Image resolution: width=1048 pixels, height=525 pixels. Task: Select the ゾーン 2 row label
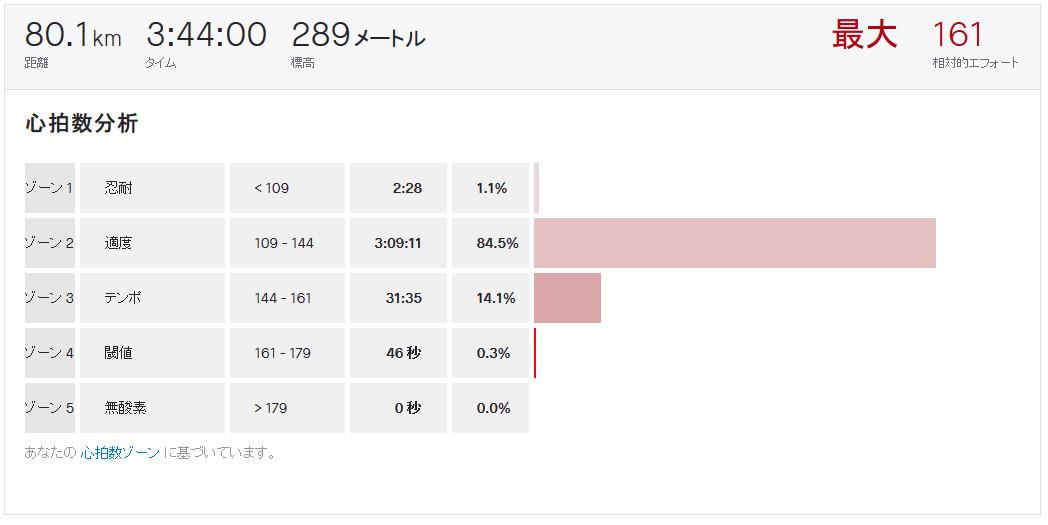(x=49, y=243)
